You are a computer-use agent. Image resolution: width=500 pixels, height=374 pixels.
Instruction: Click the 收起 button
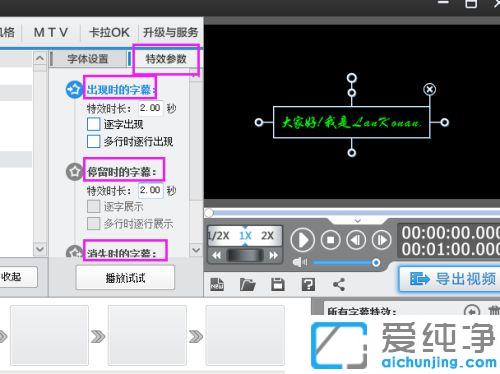pos(17,277)
